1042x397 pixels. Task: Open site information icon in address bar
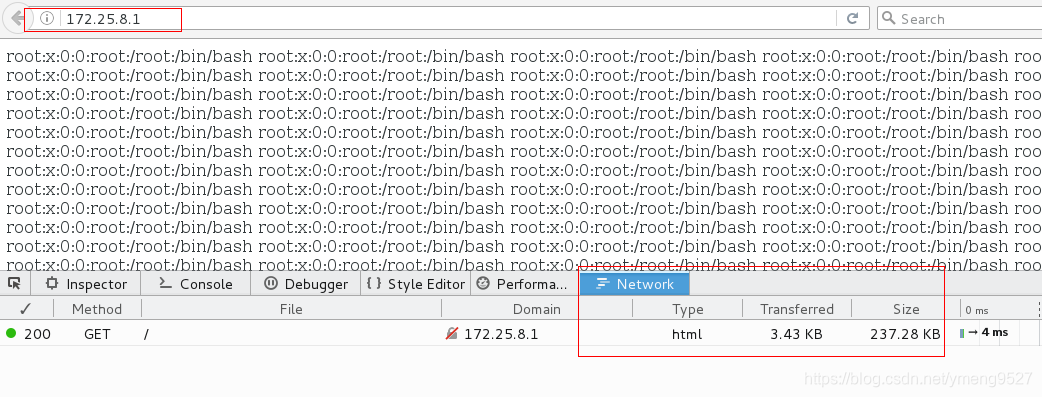pos(47,19)
